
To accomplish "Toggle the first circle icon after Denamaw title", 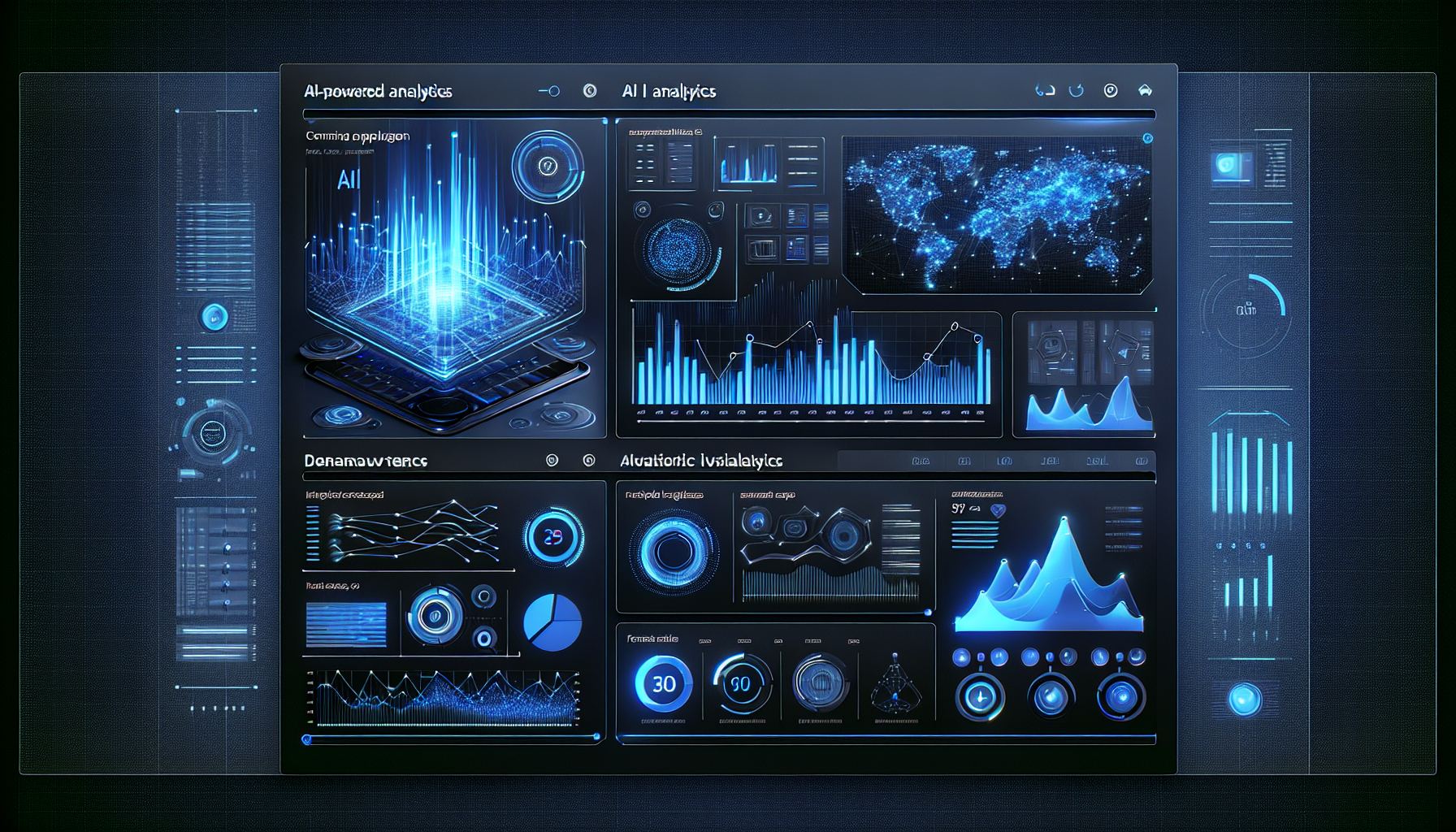I will point(552,461).
